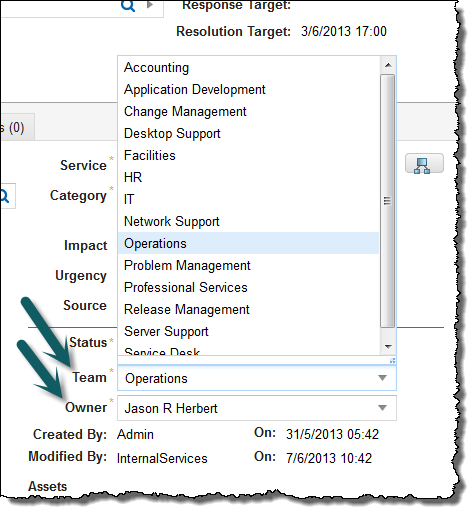Open the Team dropdown arrow
The width and height of the screenshot is (476, 514).
382,378
